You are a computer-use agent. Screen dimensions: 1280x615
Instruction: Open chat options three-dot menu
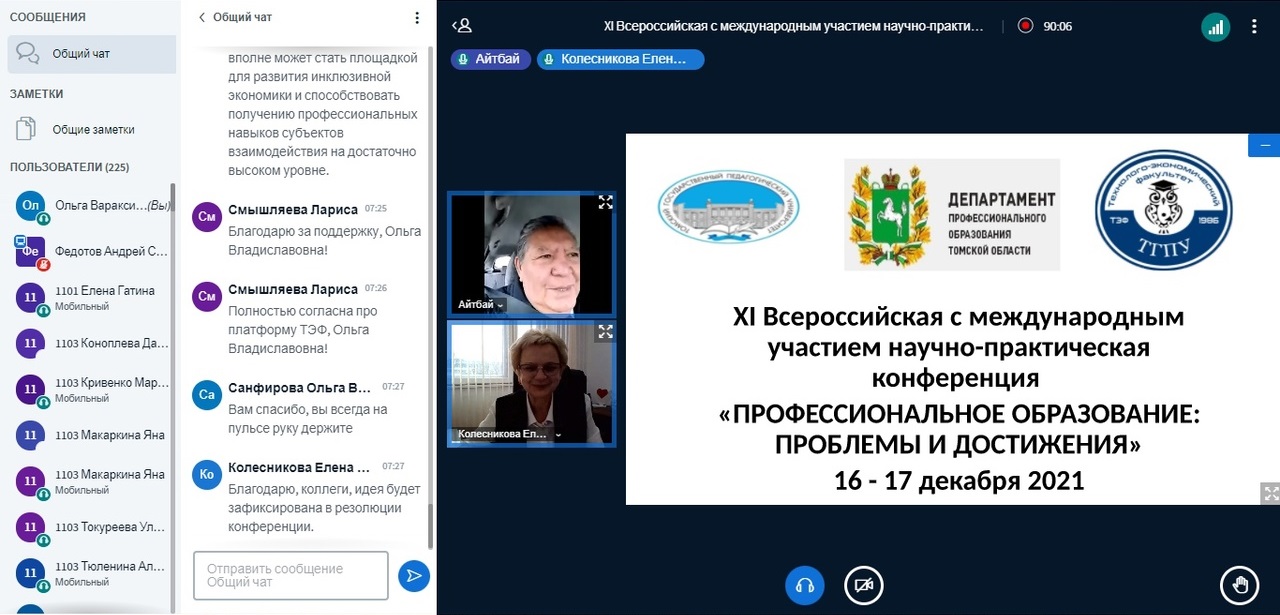[418, 17]
